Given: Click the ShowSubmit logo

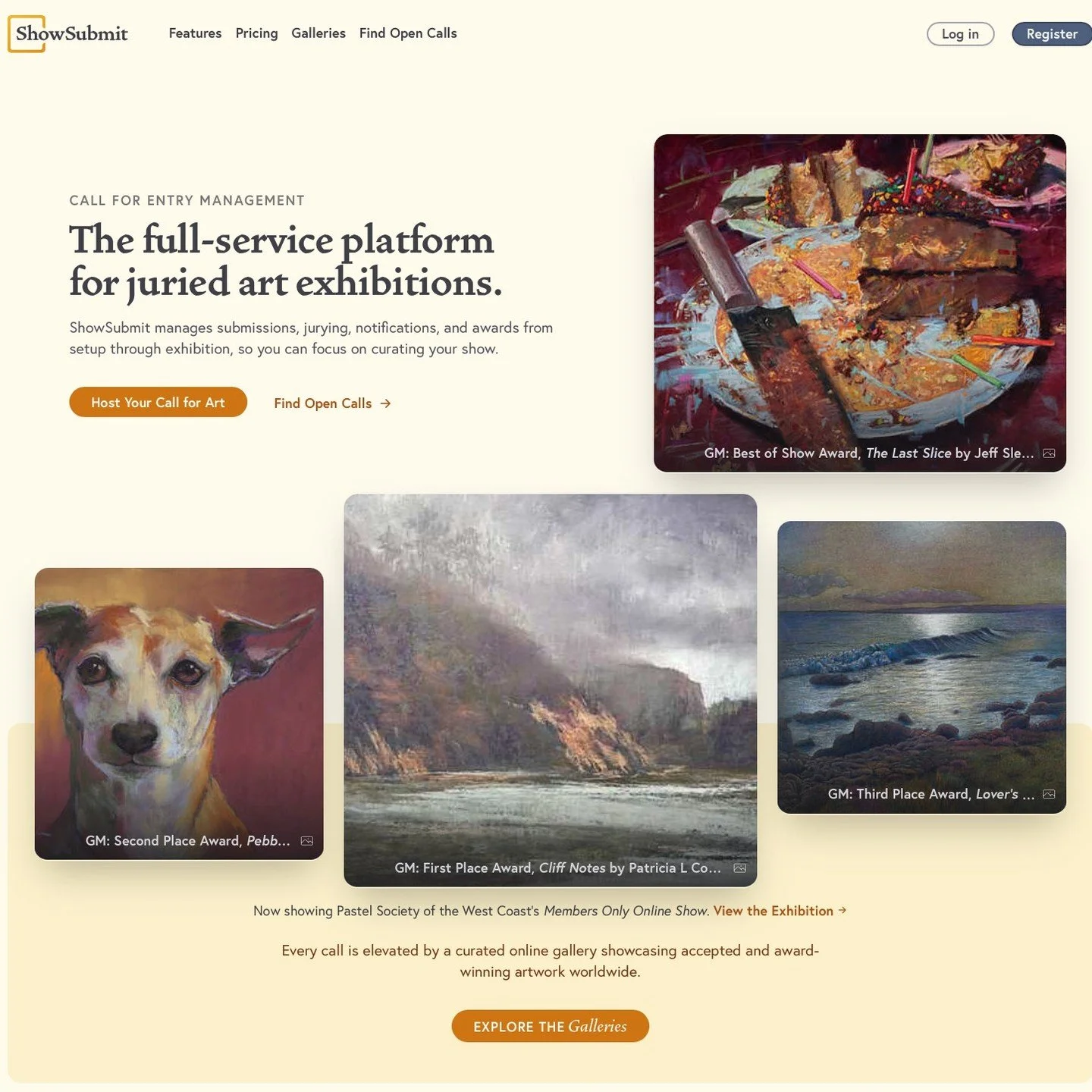Looking at the screenshot, I should pyautogui.click(x=68, y=33).
